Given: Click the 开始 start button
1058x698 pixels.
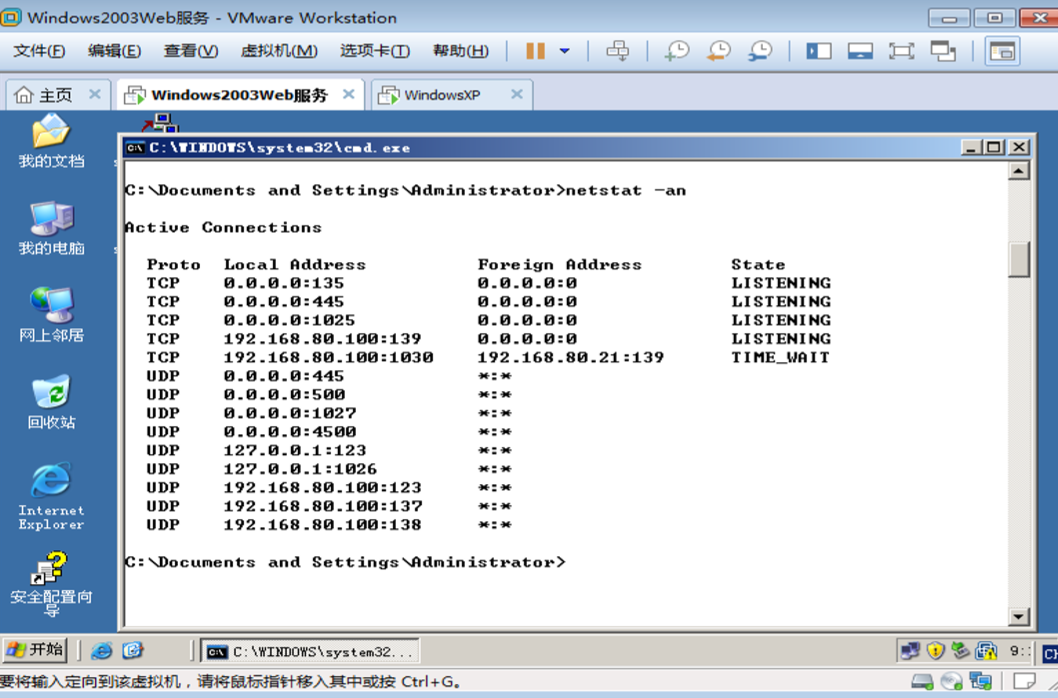Looking at the screenshot, I should point(35,650).
